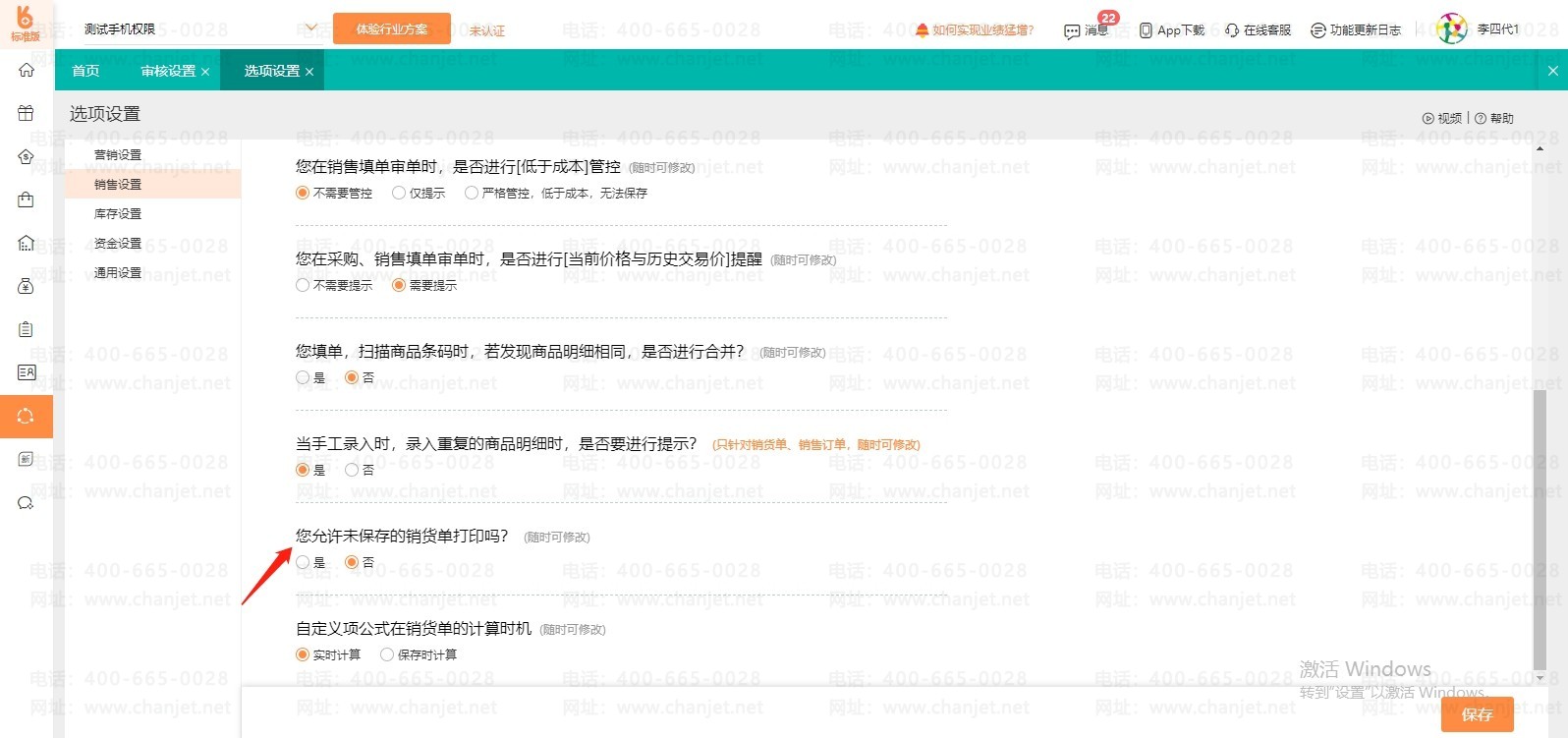1568x738 pixels.
Task: Select the 选项设置 tab
Action: pyautogui.click(x=272, y=71)
